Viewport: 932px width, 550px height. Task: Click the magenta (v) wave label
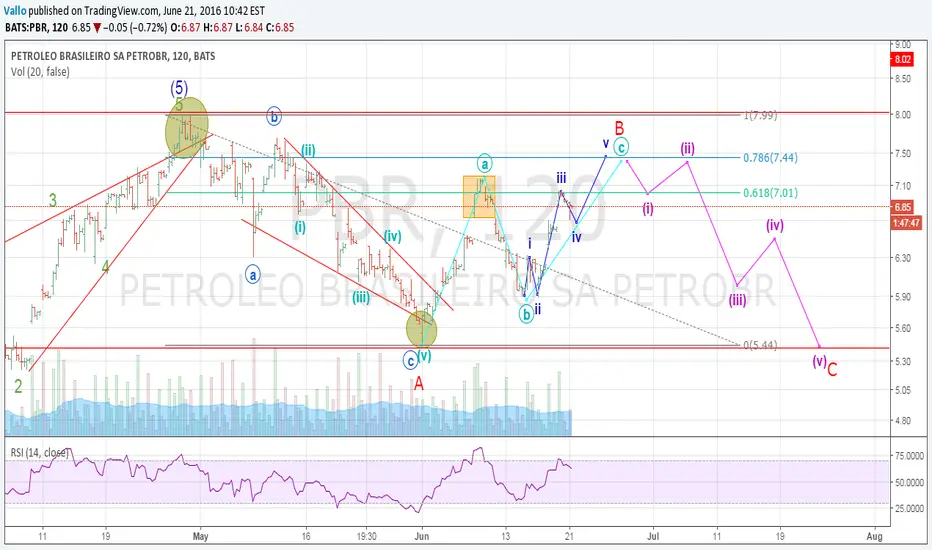(820, 360)
